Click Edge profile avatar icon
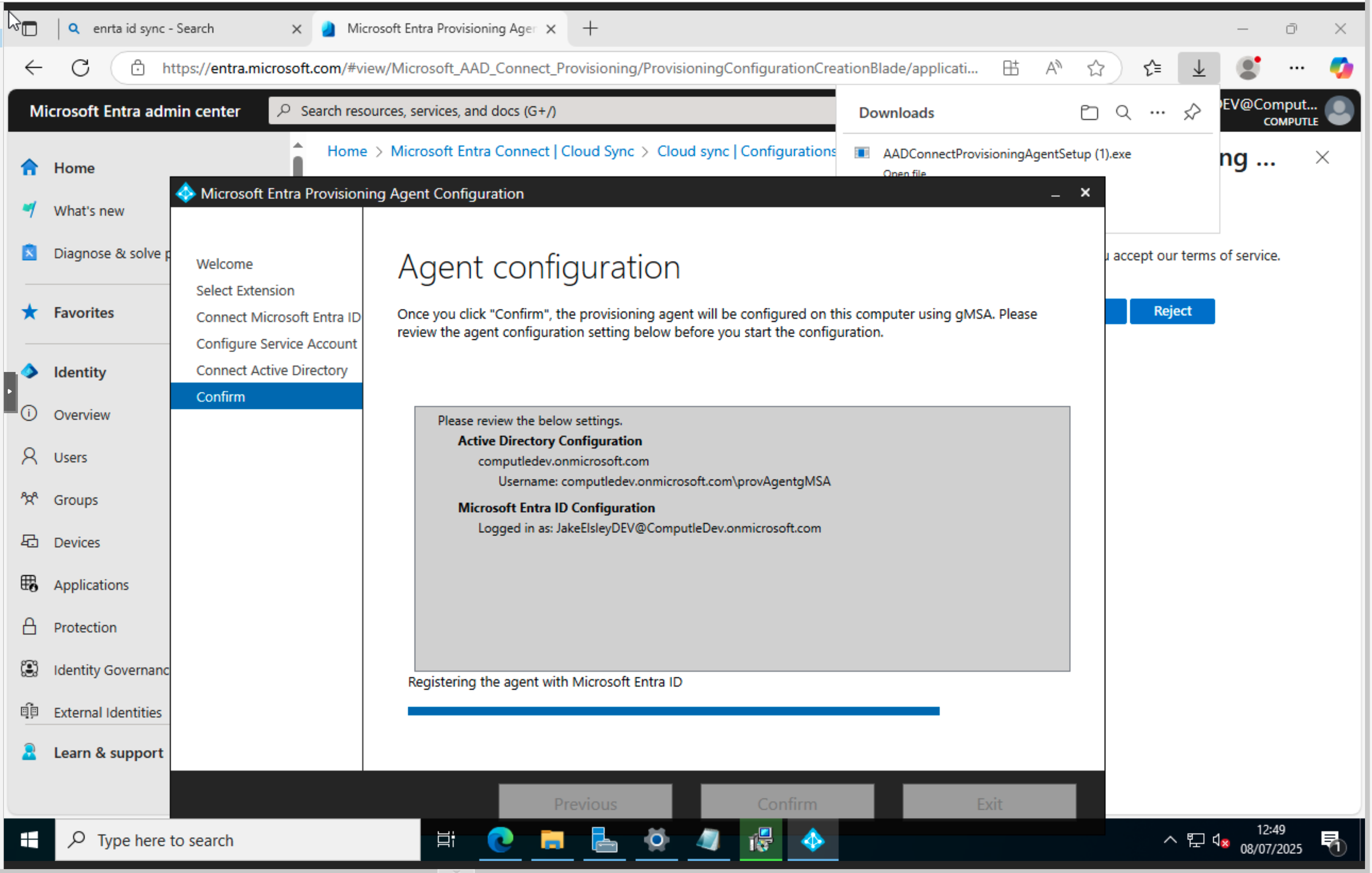The height and width of the screenshot is (873, 1372). [1248, 68]
